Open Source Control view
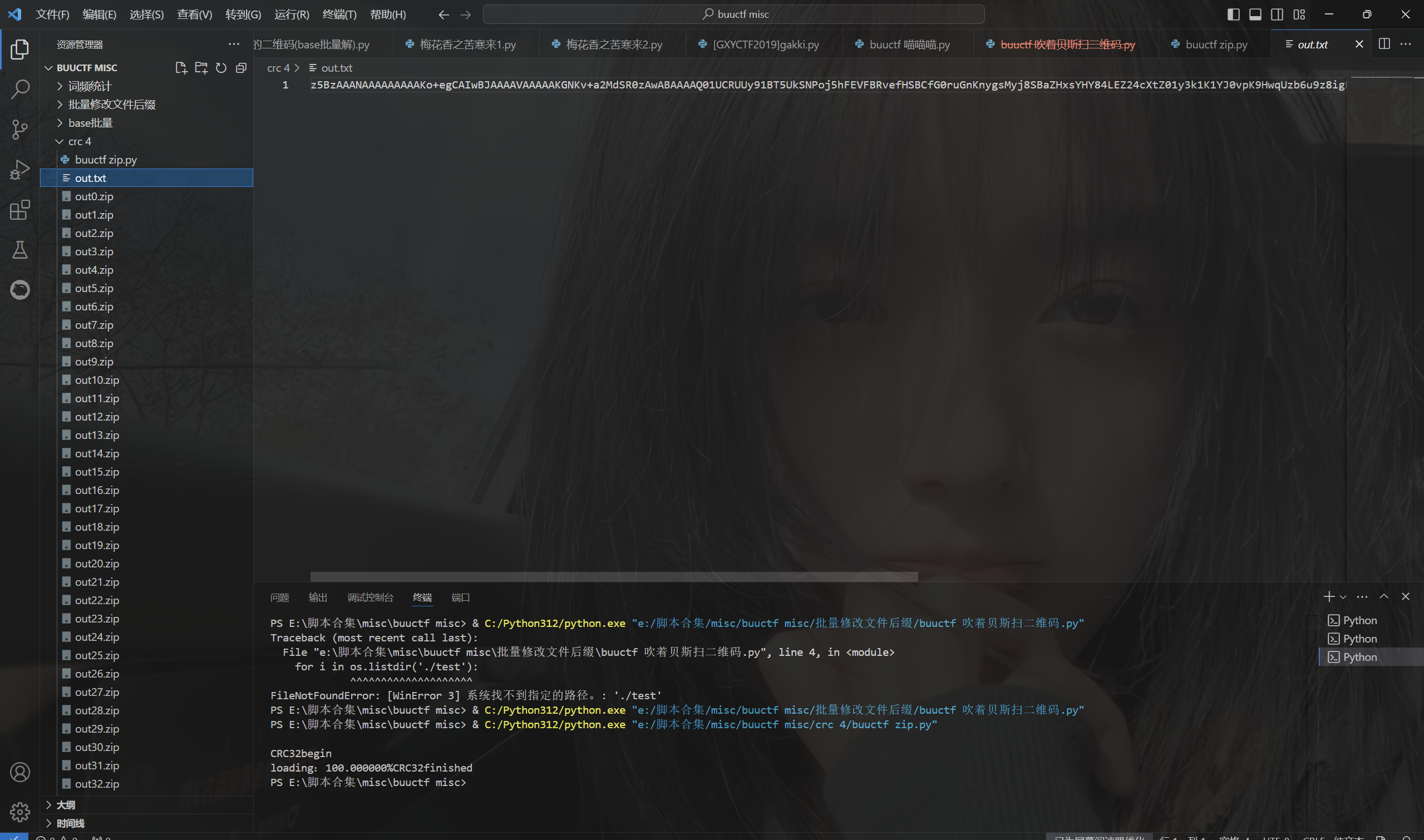 20,130
